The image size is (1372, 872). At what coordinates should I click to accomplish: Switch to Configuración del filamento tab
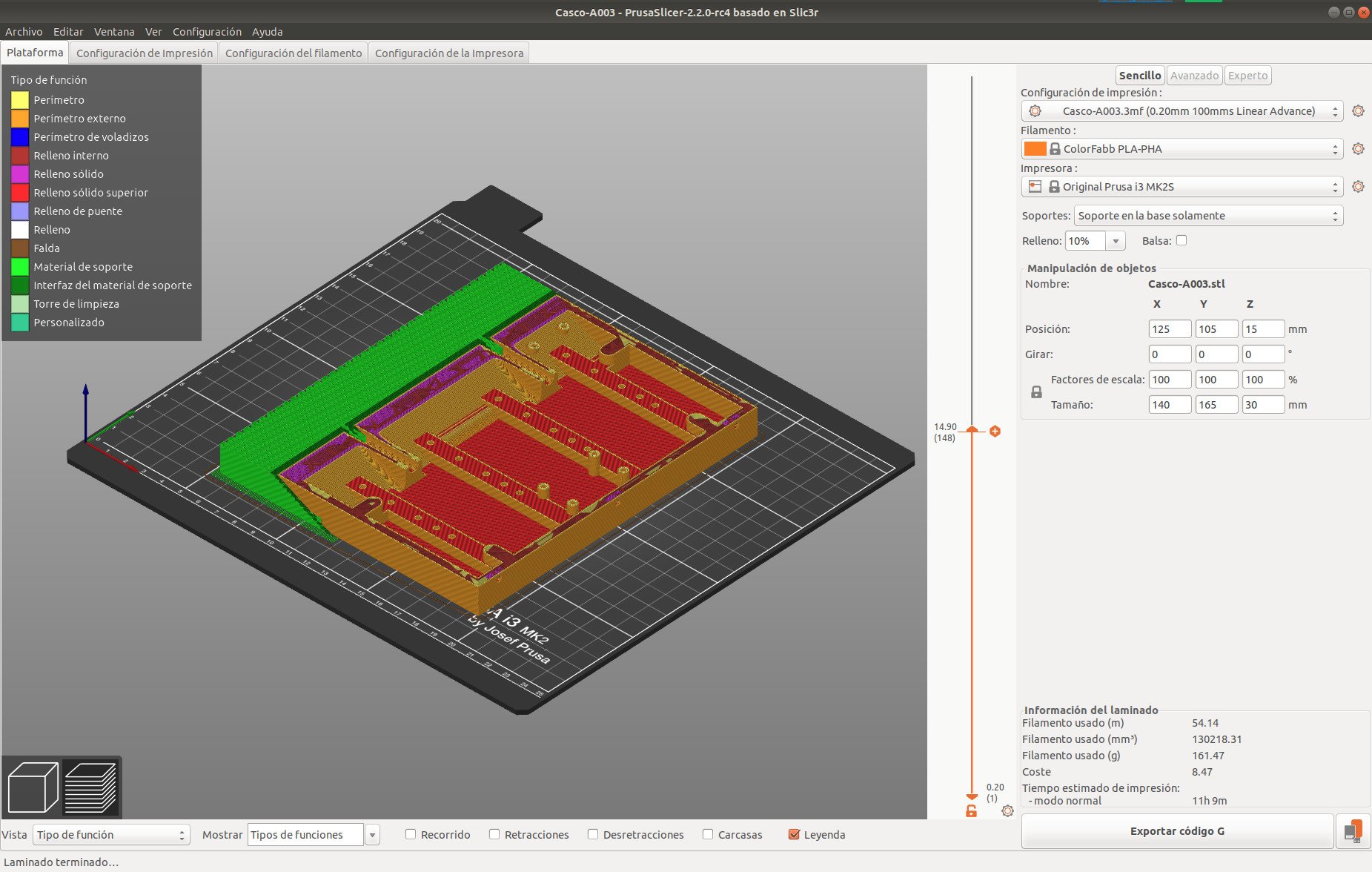click(294, 53)
